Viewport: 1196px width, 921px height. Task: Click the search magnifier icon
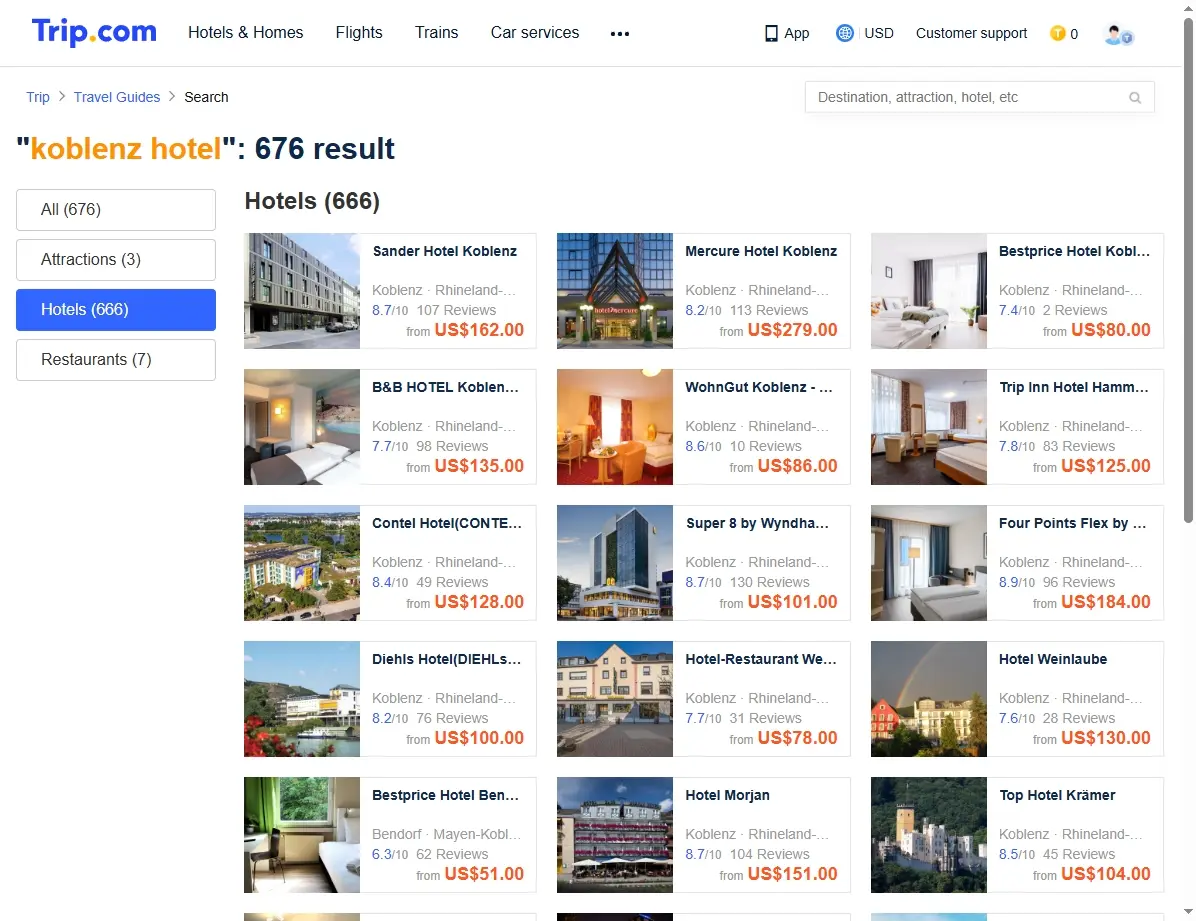tap(1135, 98)
